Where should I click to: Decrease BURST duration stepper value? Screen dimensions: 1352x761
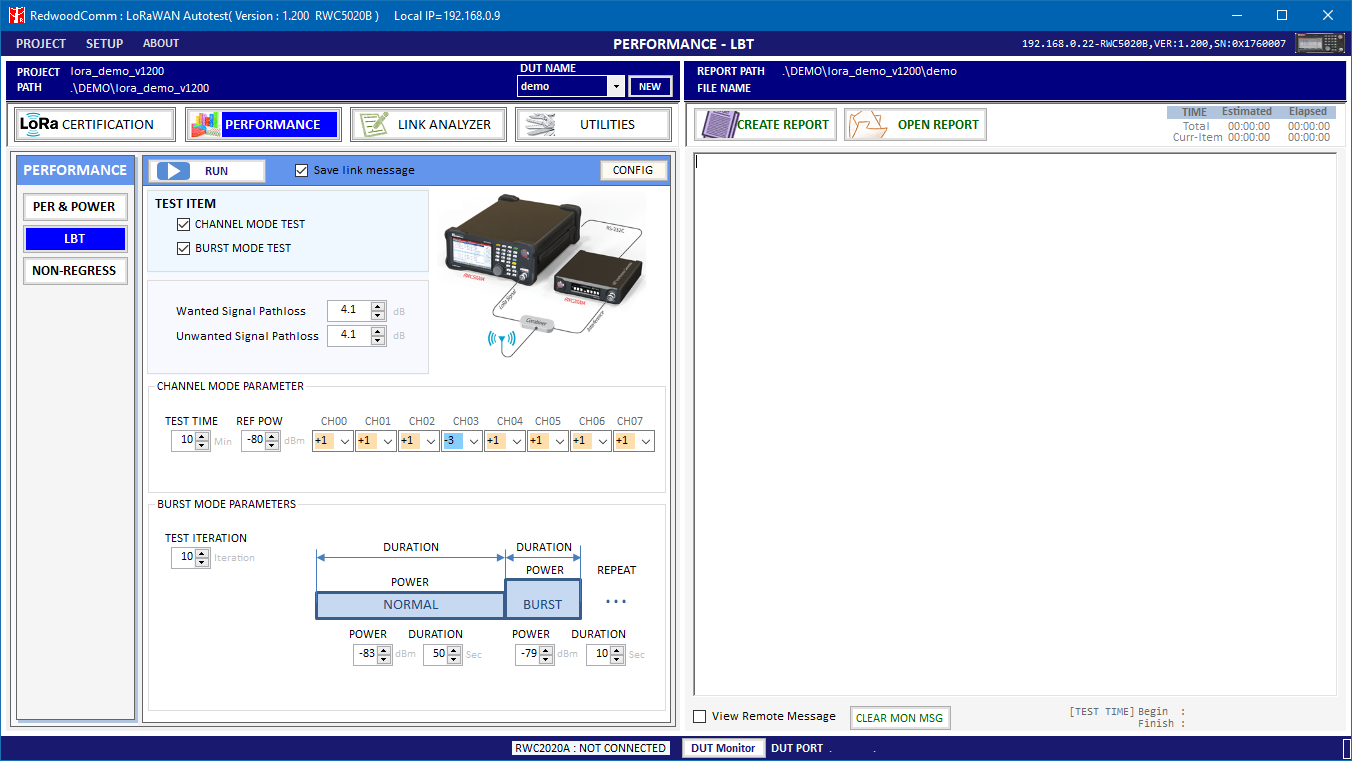(x=617, y=660)
